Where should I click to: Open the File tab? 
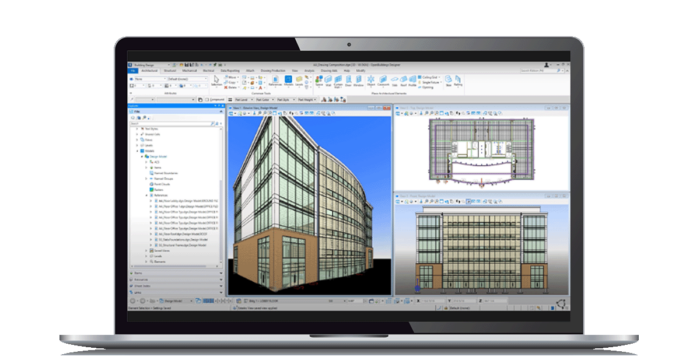(133, 71)
